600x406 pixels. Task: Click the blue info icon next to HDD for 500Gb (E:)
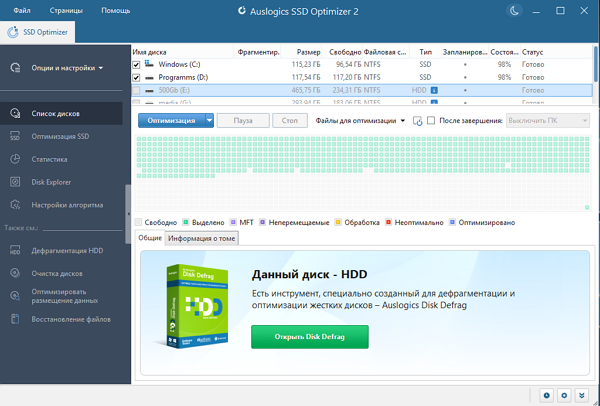click(434, 90)
